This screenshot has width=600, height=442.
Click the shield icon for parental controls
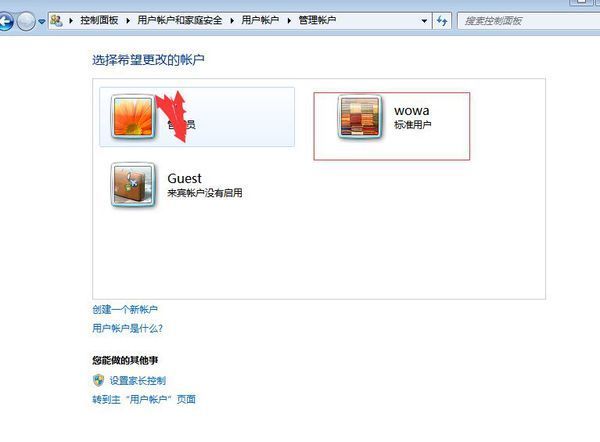pos(98,380)
